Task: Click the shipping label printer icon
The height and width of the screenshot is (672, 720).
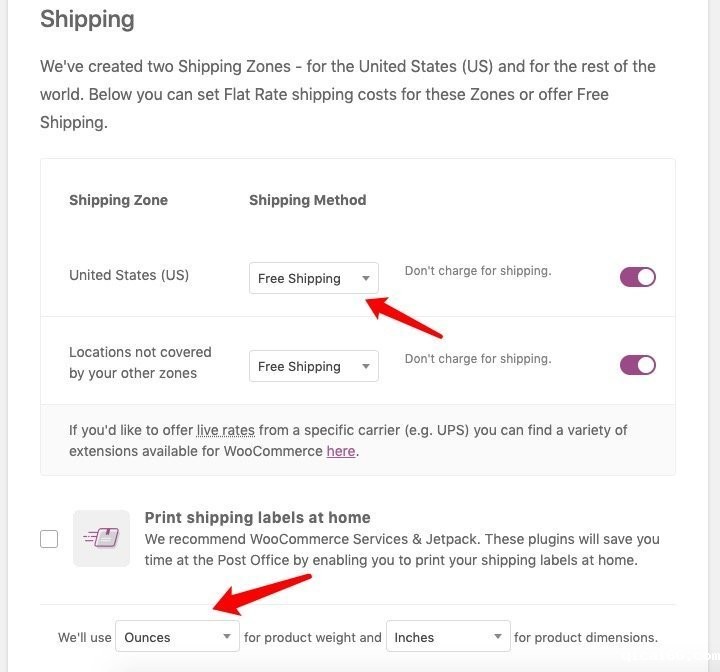Action: 101,538
